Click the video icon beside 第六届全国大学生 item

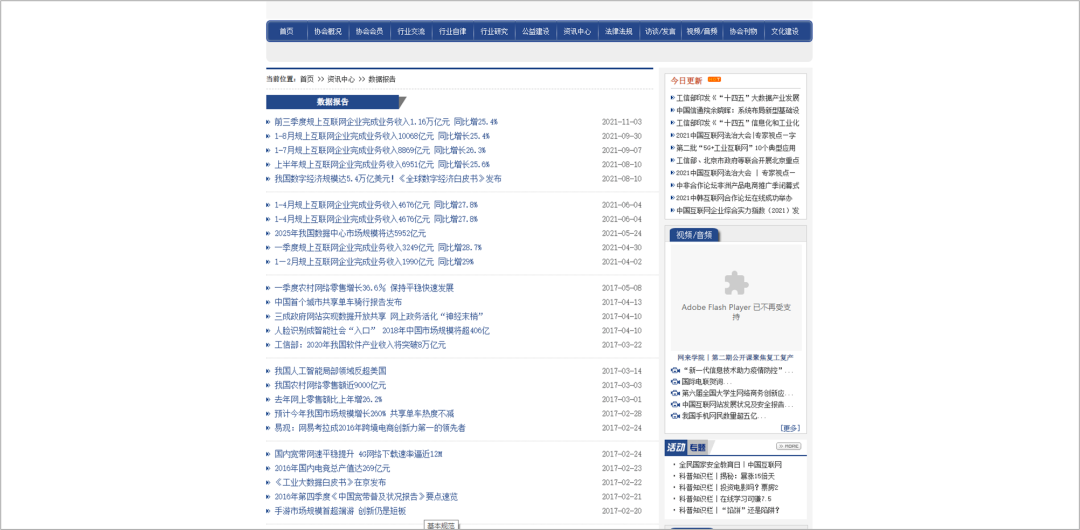676,393
